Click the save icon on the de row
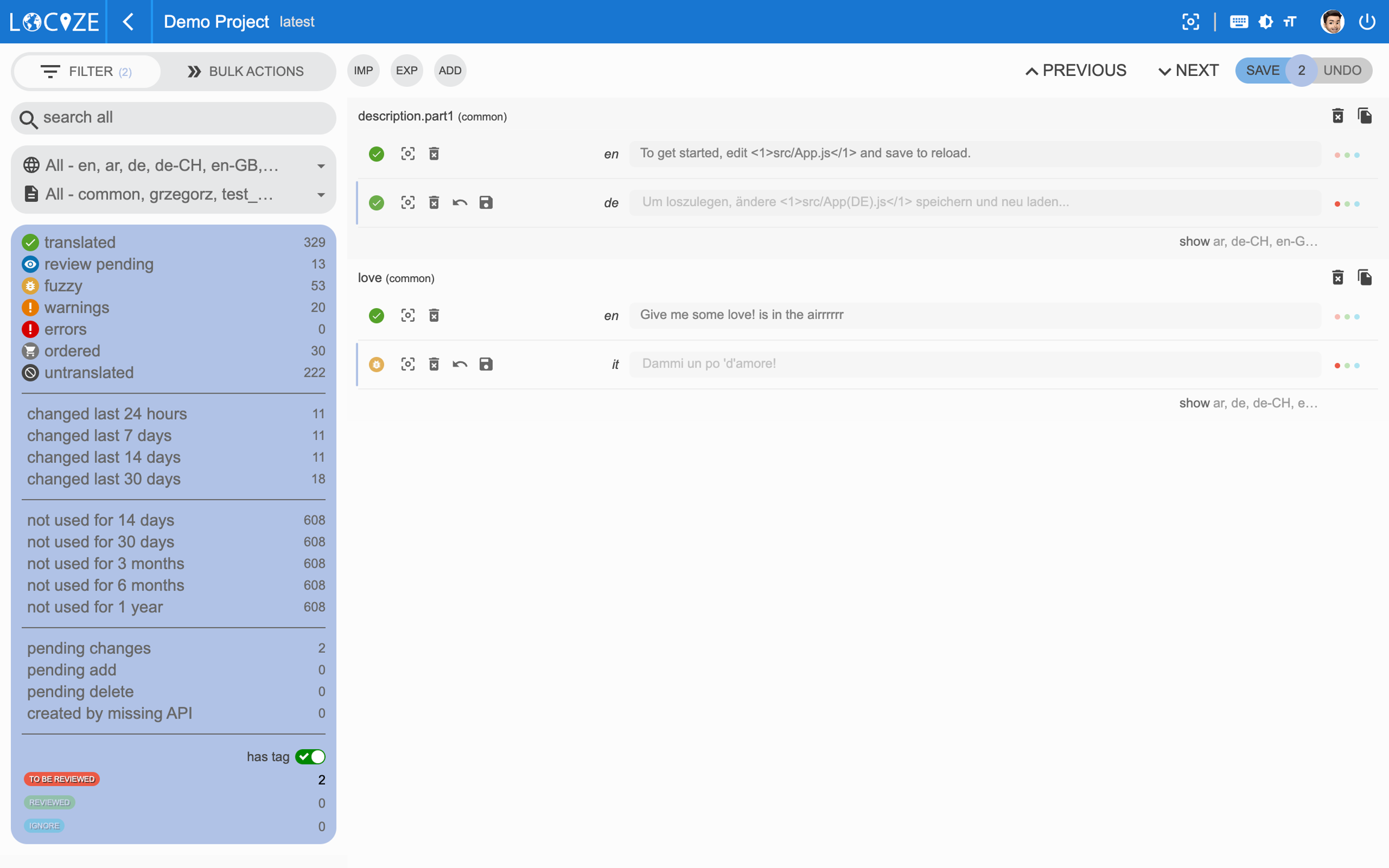The width and height of the screenshot is (1389, 868). click(x=486, y=203)
